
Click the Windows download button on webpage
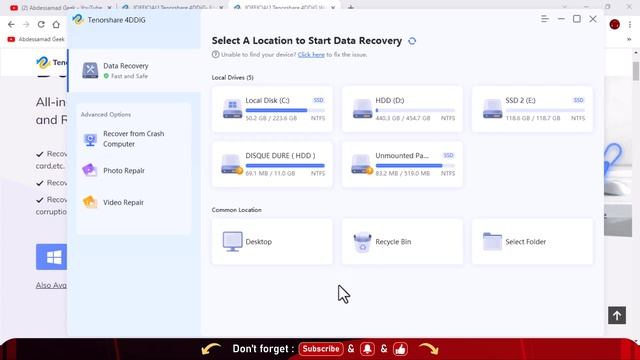coord(51,257)
